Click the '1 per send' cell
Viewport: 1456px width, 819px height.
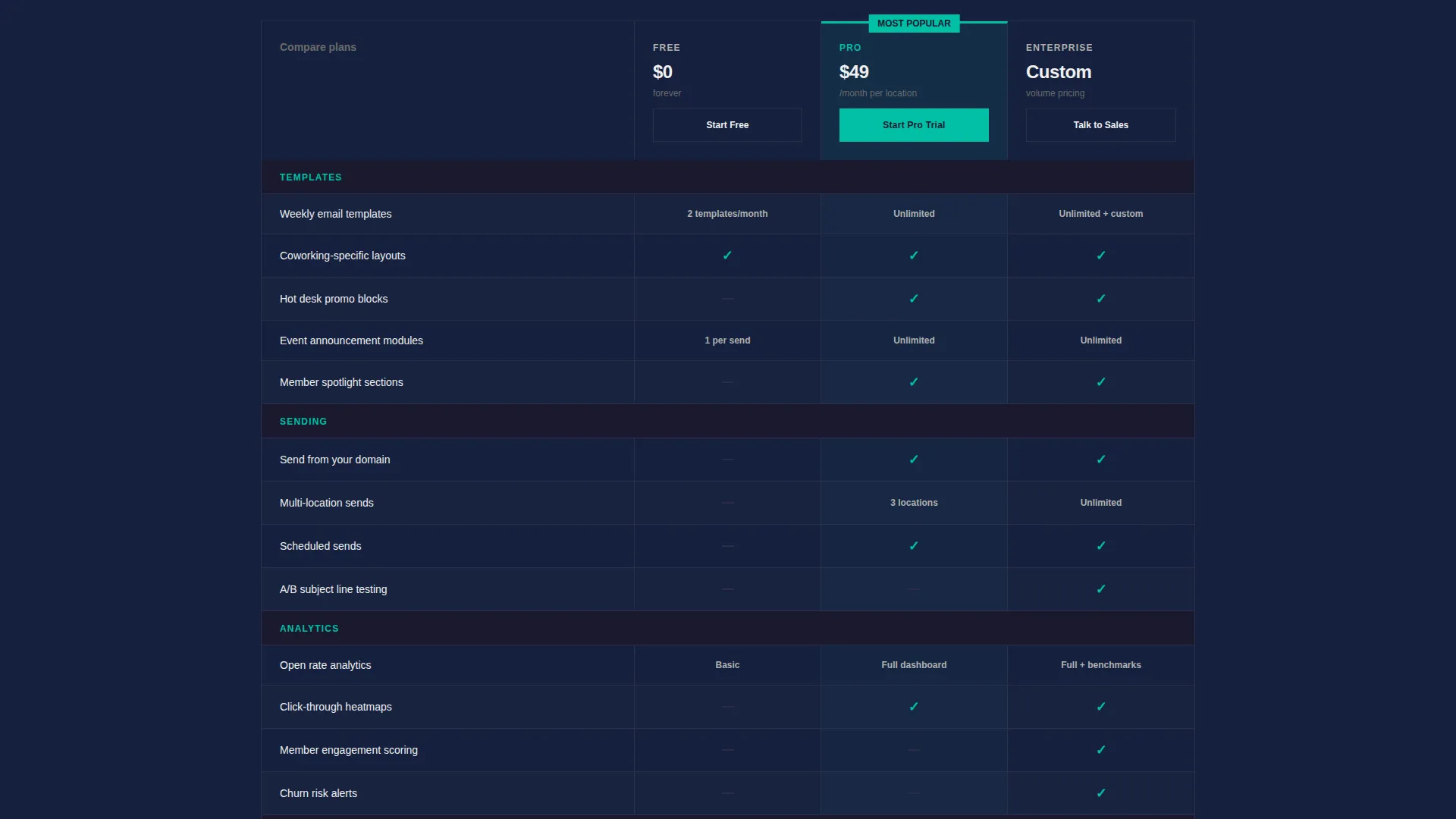(727, 340)
